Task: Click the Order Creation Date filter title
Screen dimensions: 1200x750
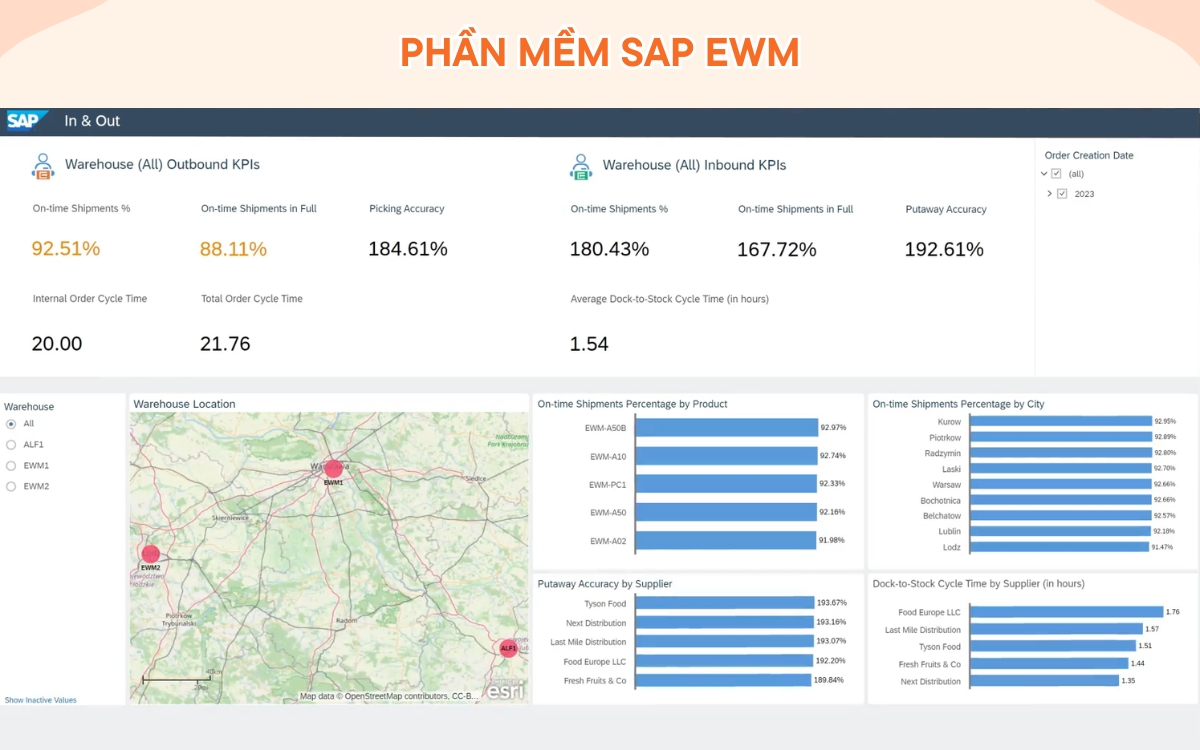Action: 1089,155
